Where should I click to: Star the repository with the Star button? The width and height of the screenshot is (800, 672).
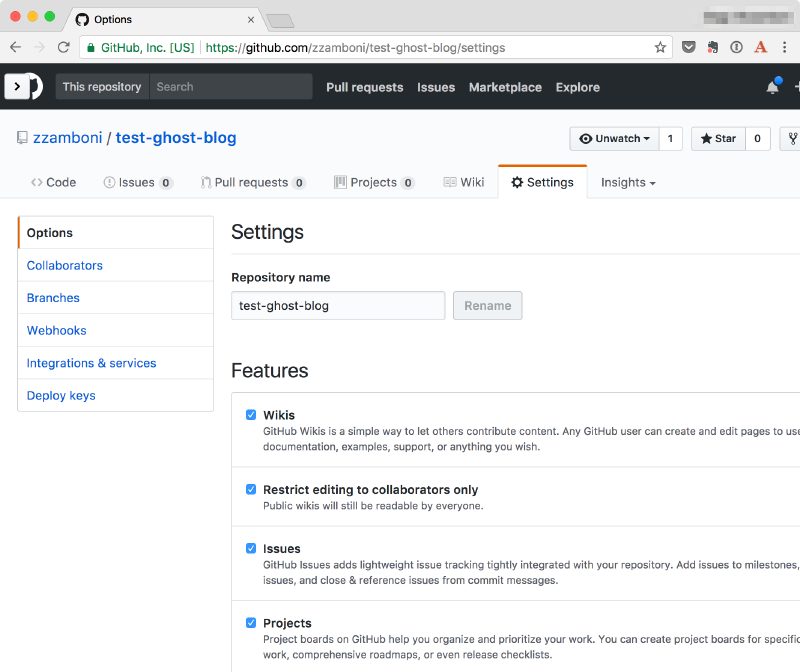point(716,139)
